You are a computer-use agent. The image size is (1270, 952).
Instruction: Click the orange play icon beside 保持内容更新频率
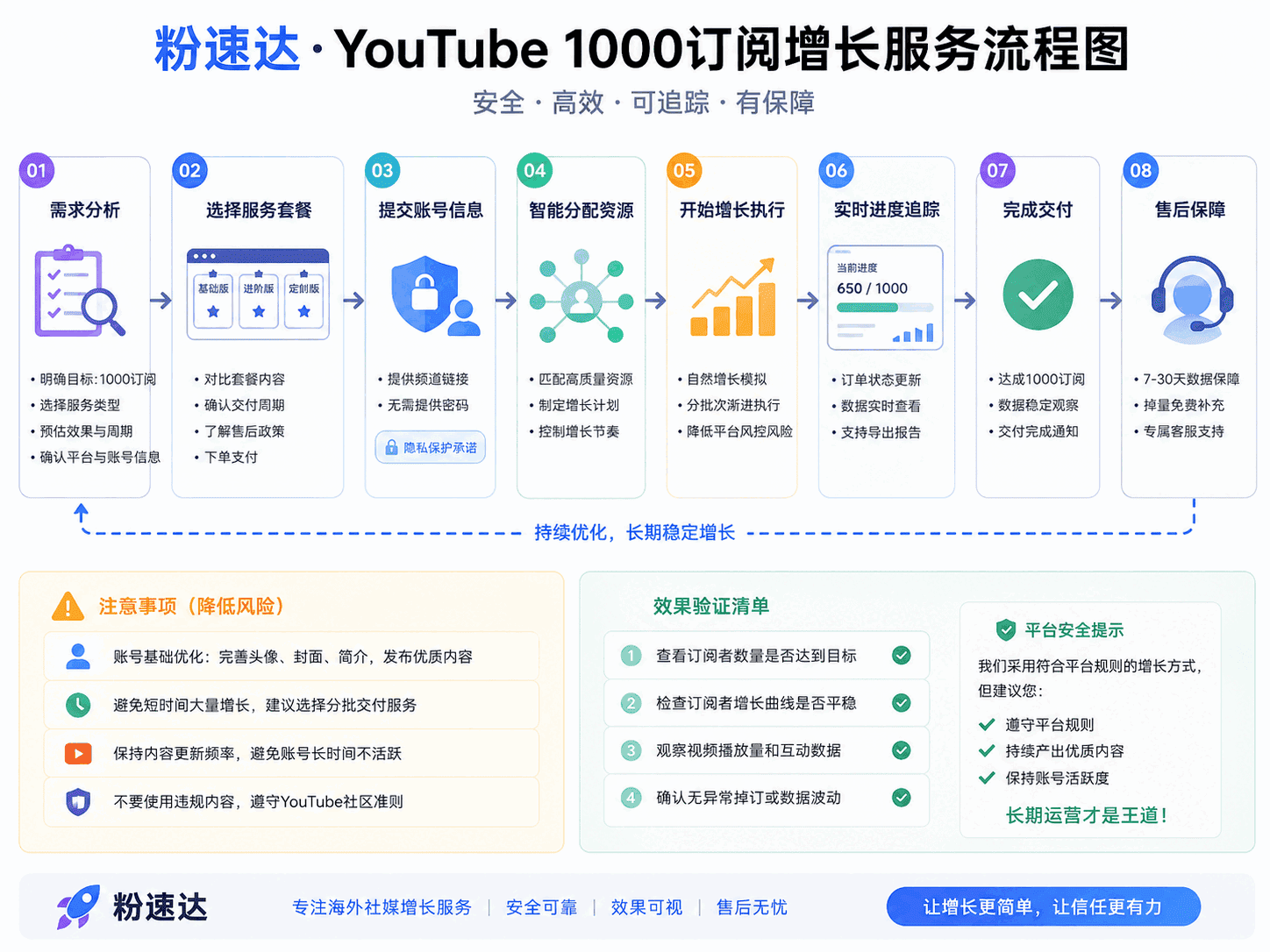78,753
